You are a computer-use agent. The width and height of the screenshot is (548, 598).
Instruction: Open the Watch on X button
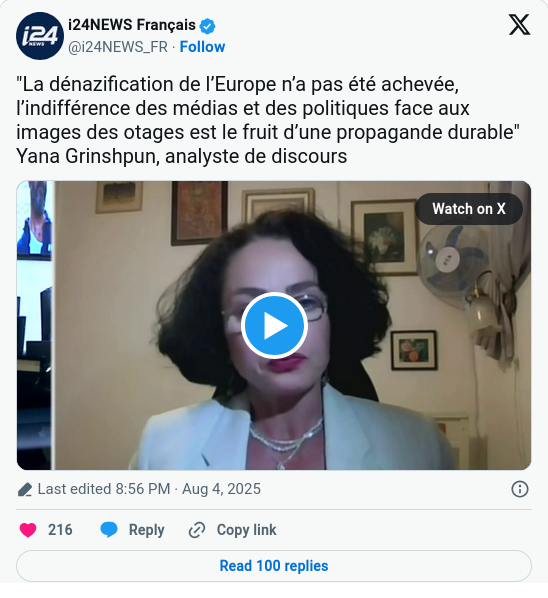[469, 209]
